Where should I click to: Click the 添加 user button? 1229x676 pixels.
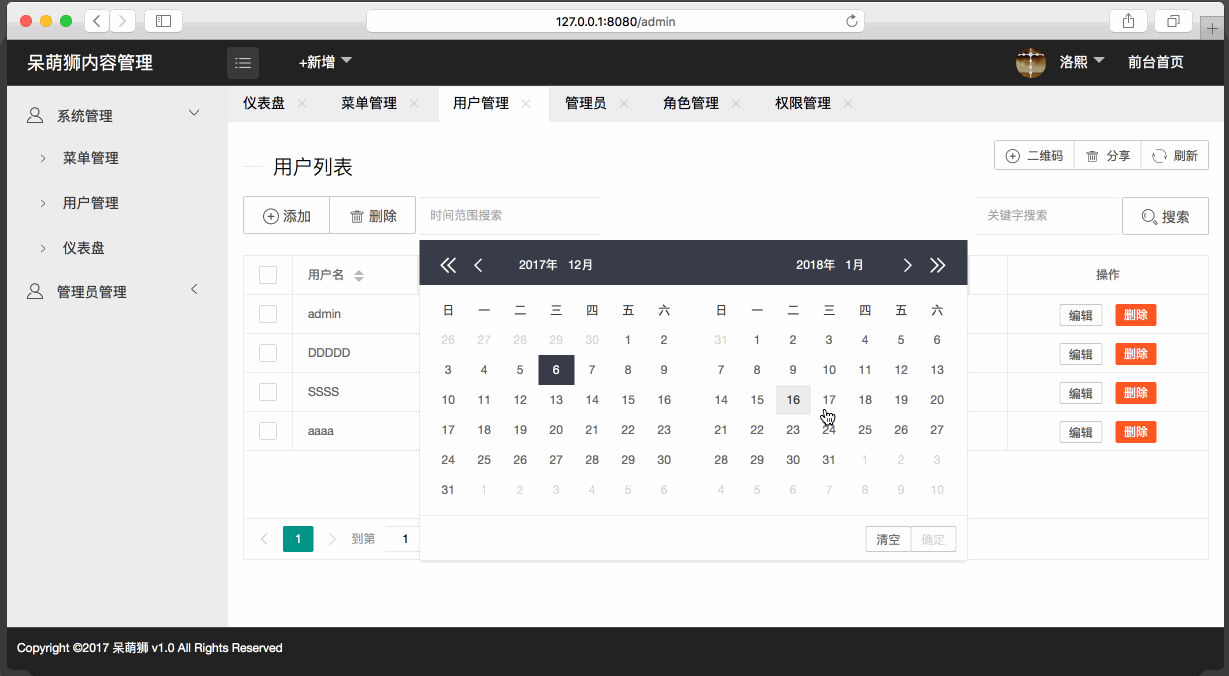coord(287,215)
